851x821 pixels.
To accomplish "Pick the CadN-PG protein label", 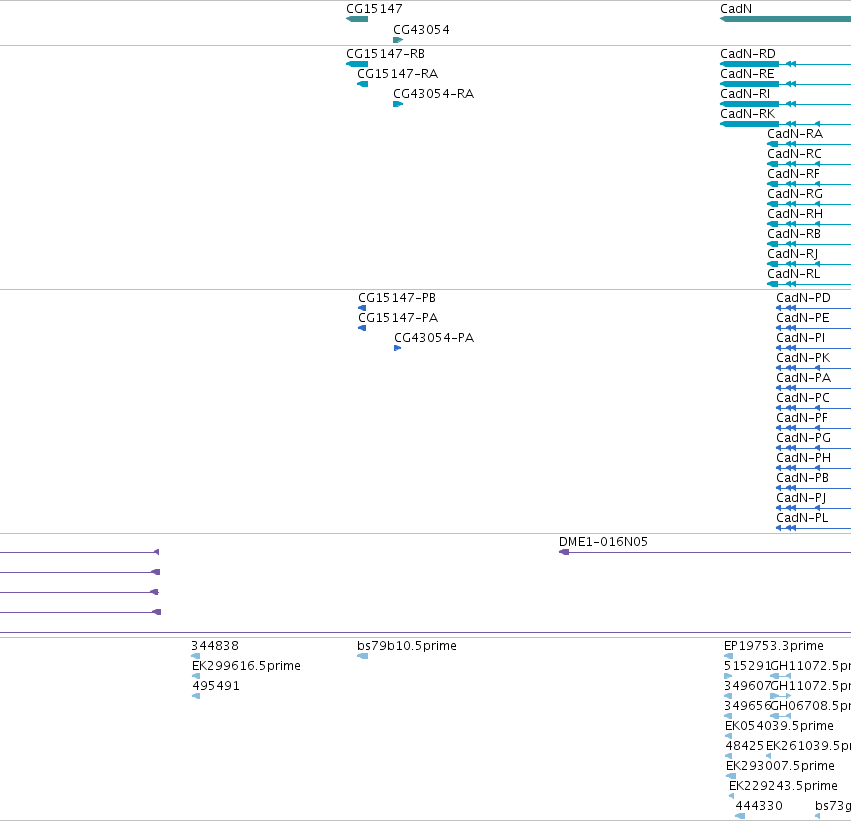I will tap(803, 438).
